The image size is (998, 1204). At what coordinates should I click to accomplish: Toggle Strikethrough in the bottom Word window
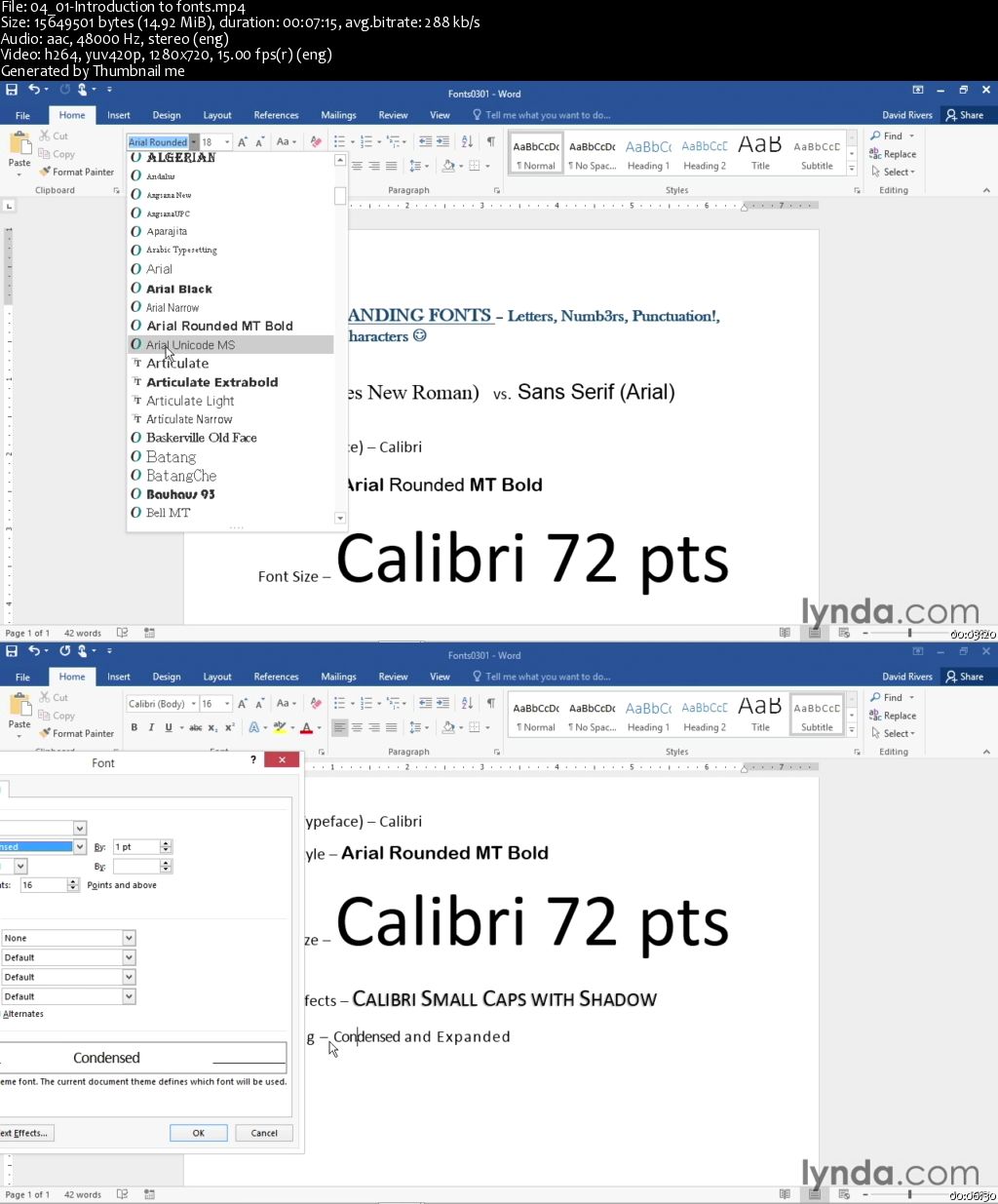pyautogui.click(x=196, y=728)
